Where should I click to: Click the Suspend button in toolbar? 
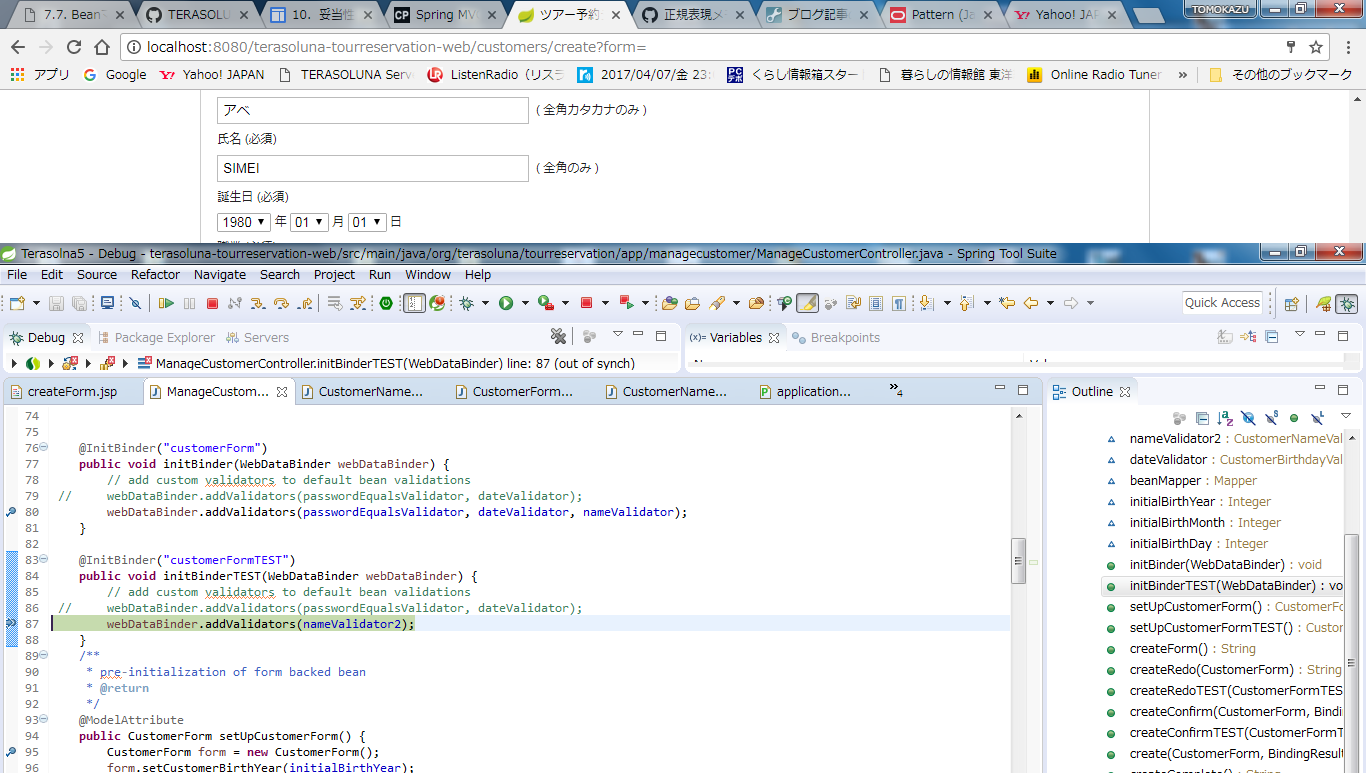coord(189,303)
